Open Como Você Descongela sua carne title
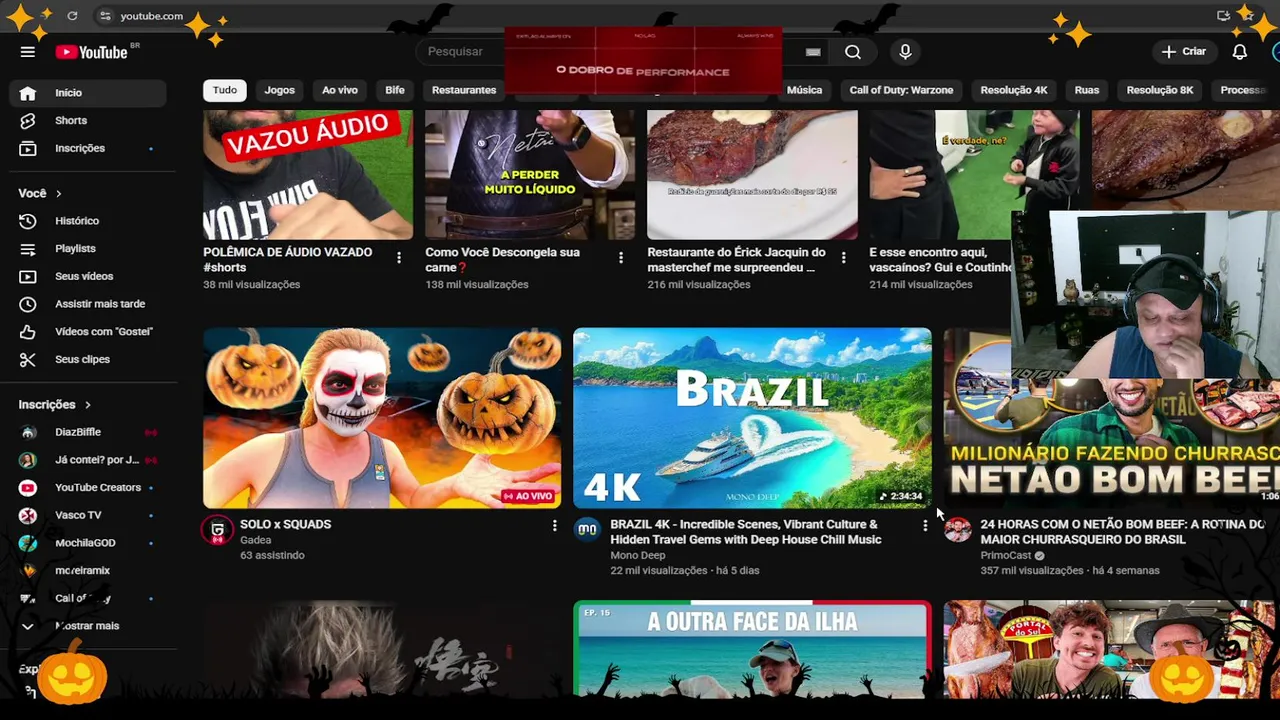Viewport: 1280px width, 720px height. tap(502, 260)
